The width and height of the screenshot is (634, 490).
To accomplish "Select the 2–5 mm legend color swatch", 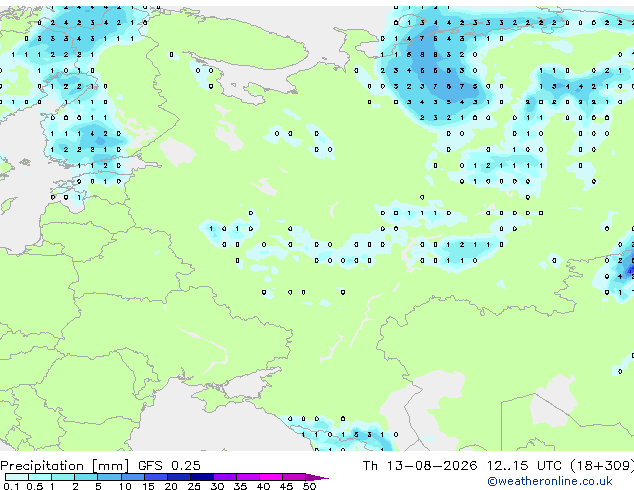I will point(86,477).
